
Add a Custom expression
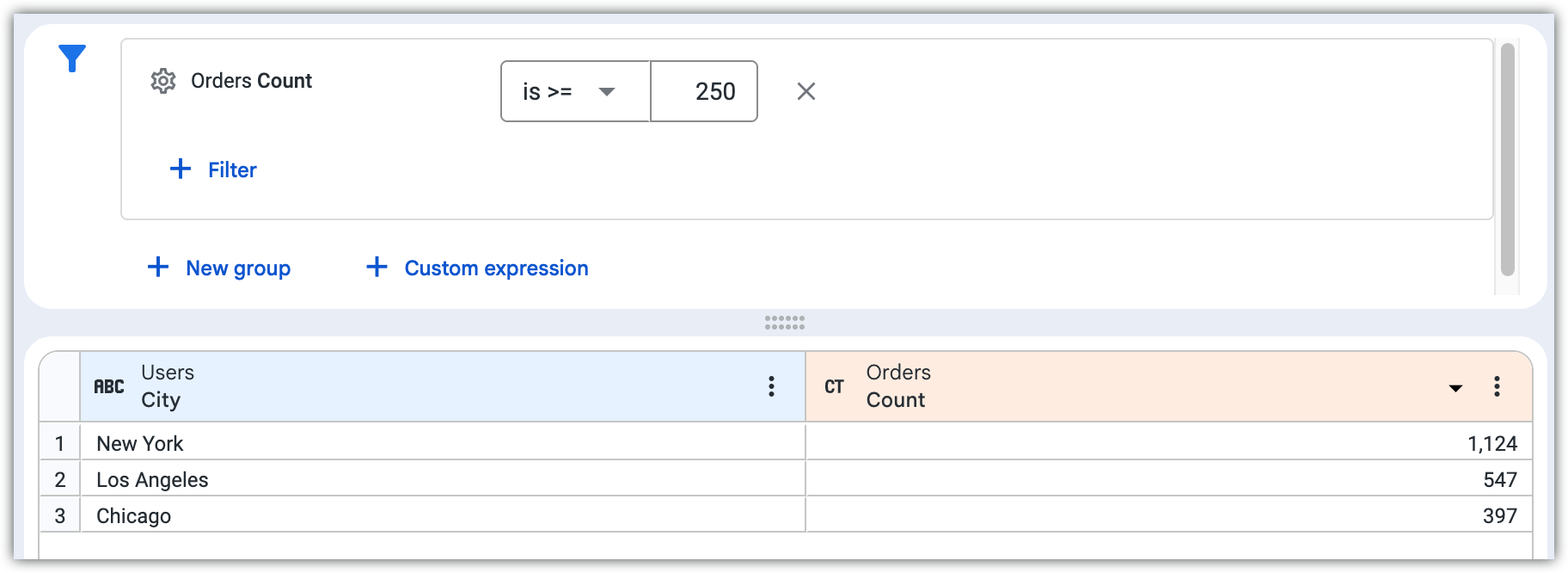click(x=478, y=268)
